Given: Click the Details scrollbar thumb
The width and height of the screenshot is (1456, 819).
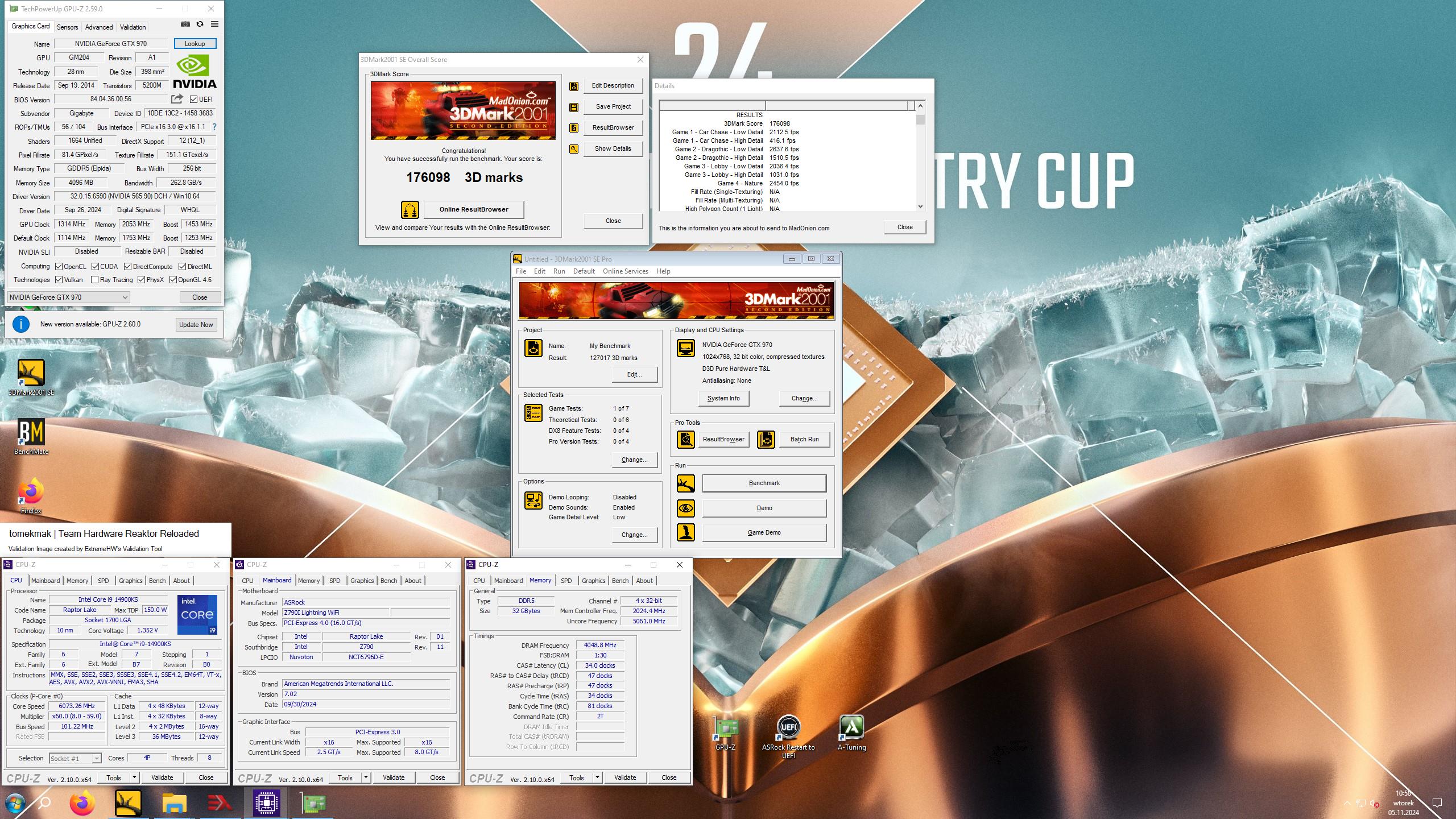Looking at the screenshot, I should (920, 119).
